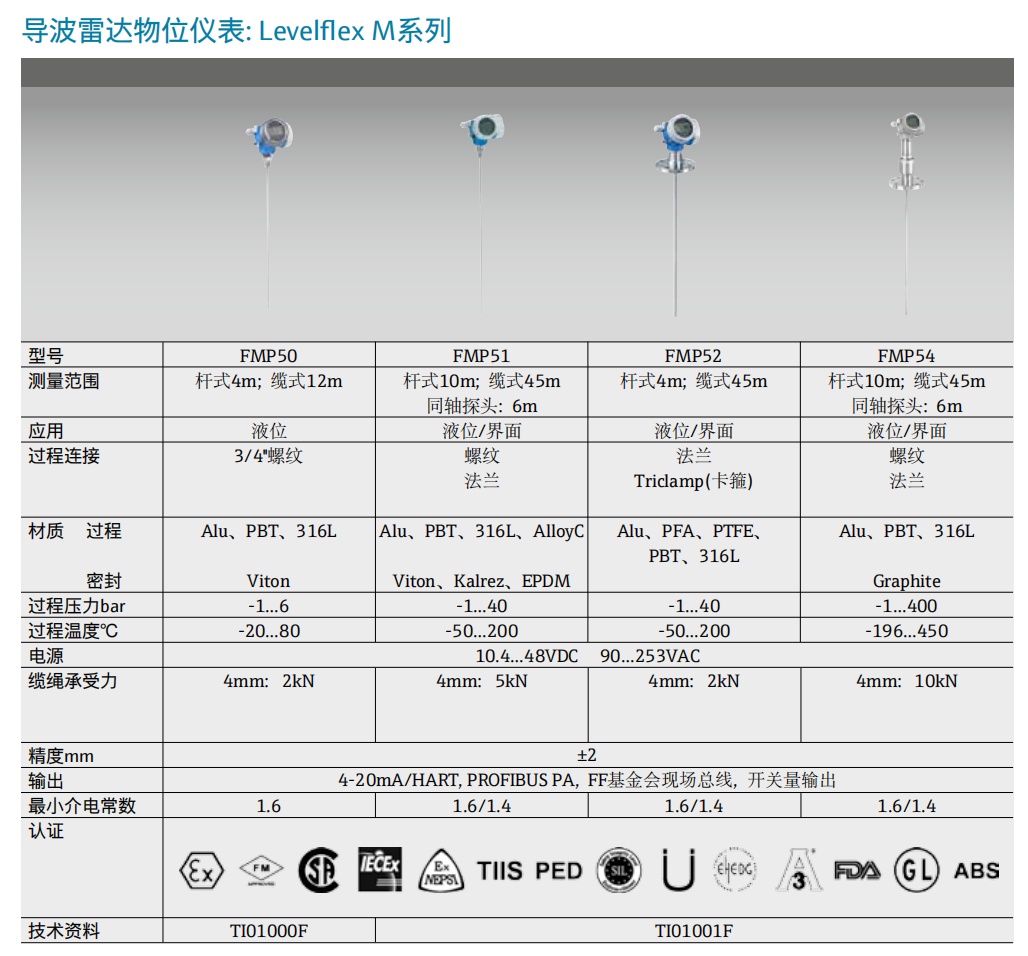
Task: Select the "TI01000F" technical document code
Action: (269, 931)
